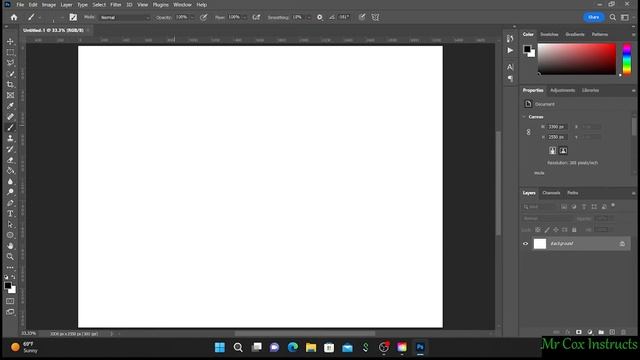Select the Eraser tool
This screenshot has height=360, width=640.
[x=10, y=160]
